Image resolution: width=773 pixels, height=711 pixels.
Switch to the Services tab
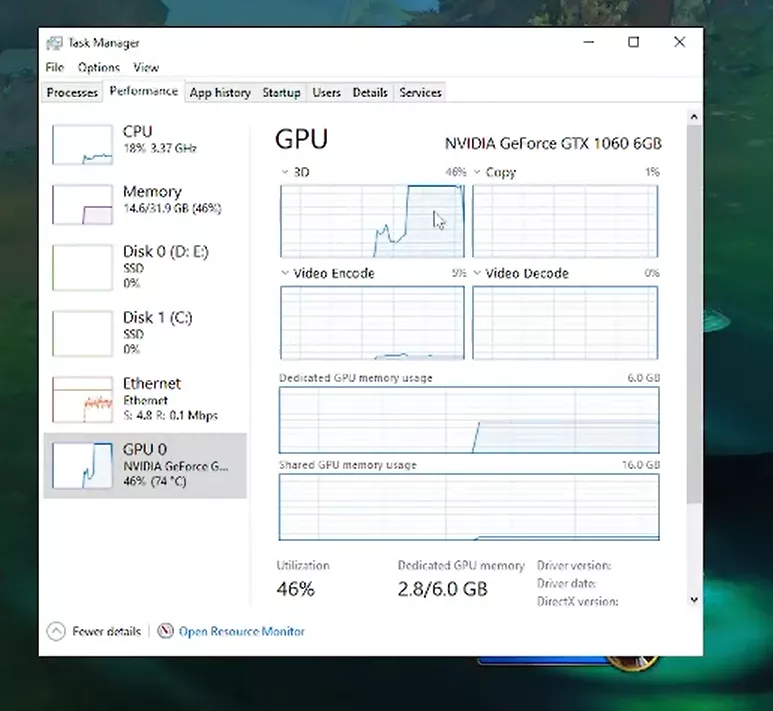(x=421, y=93)
